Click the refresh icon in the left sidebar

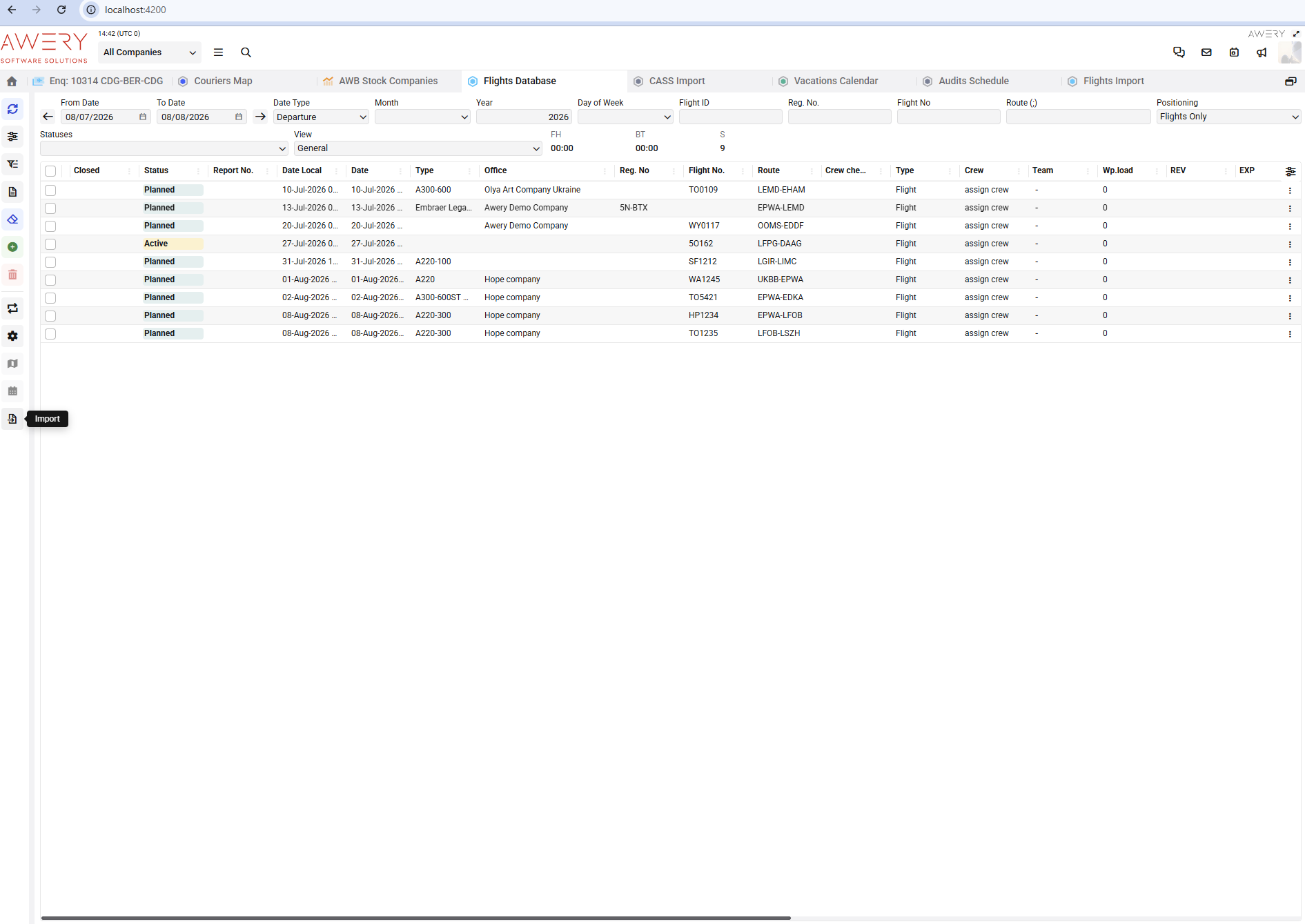(x=12, y=109)
